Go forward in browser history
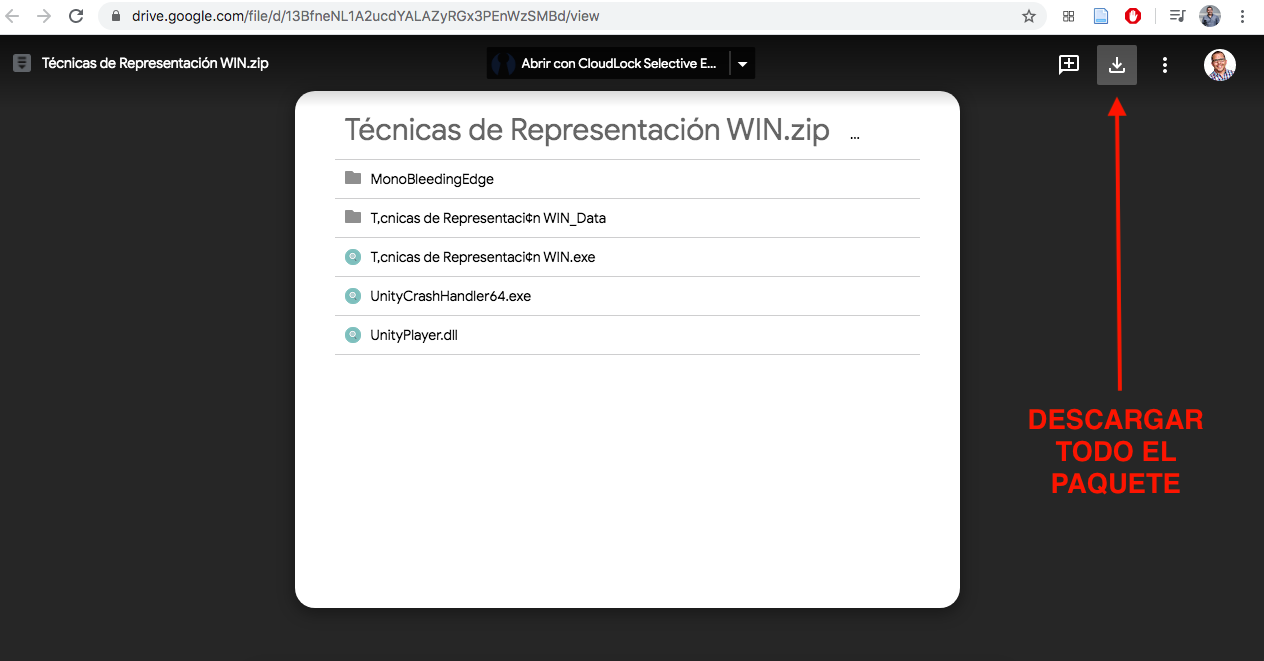Screen dimensions: 1264x661 click(x=44, y=16)
